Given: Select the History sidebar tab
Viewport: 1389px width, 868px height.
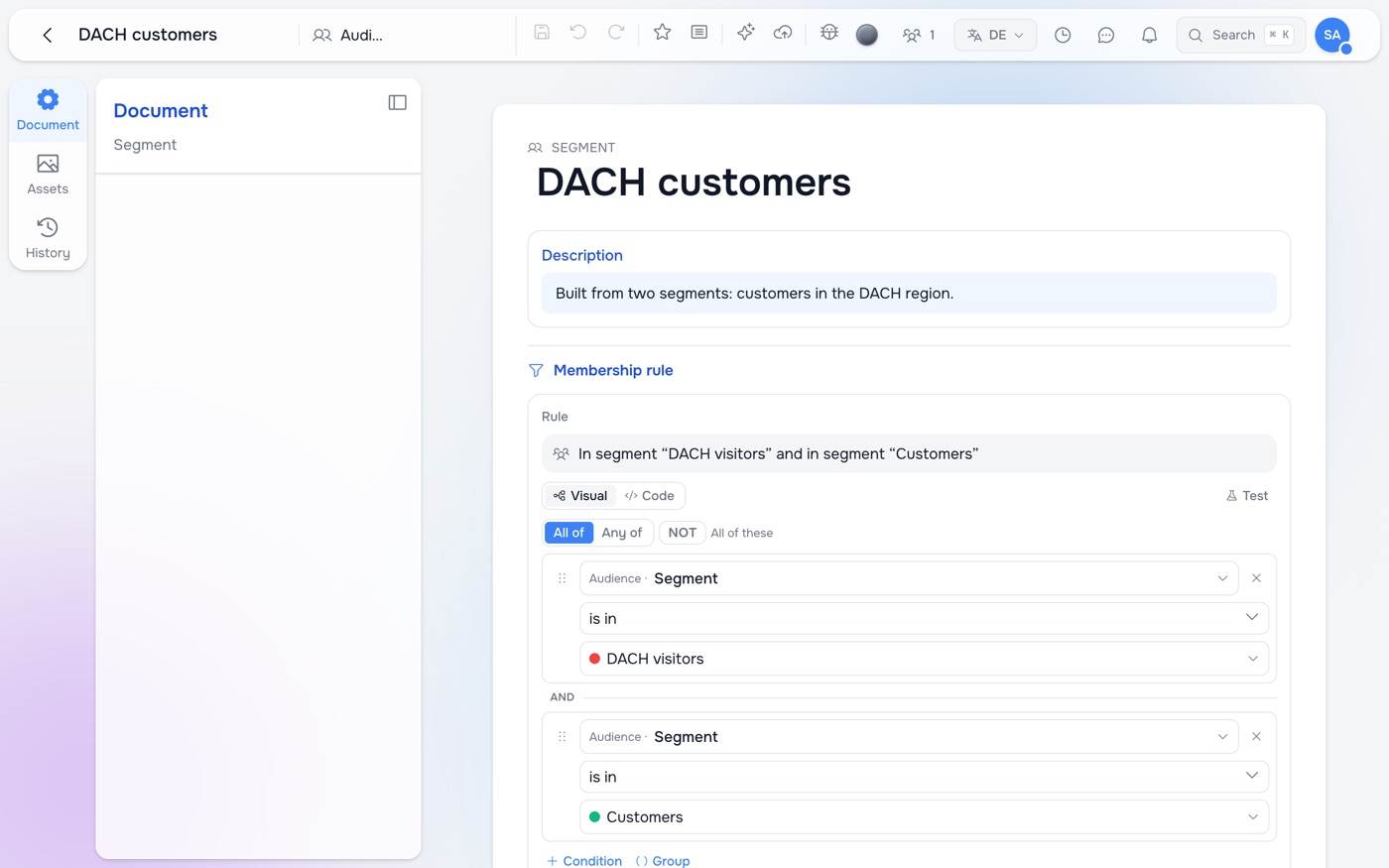Looking at the screenshot, I should coord(48,239).
